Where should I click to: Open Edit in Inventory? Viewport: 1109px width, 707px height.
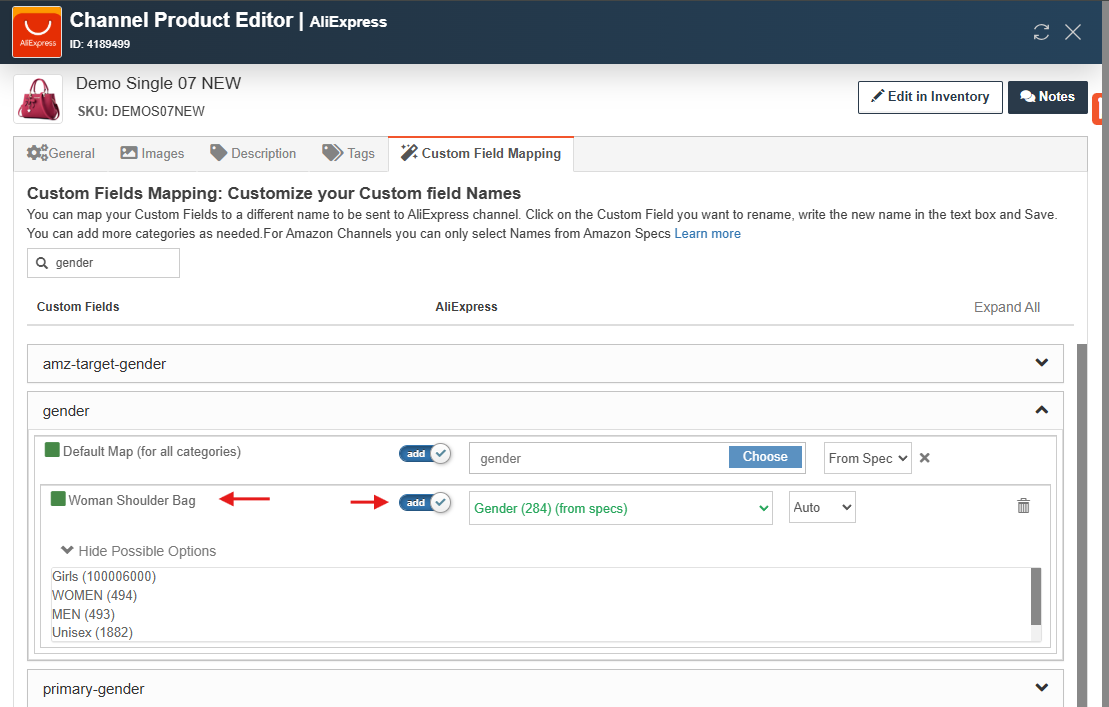coord(930,97)
